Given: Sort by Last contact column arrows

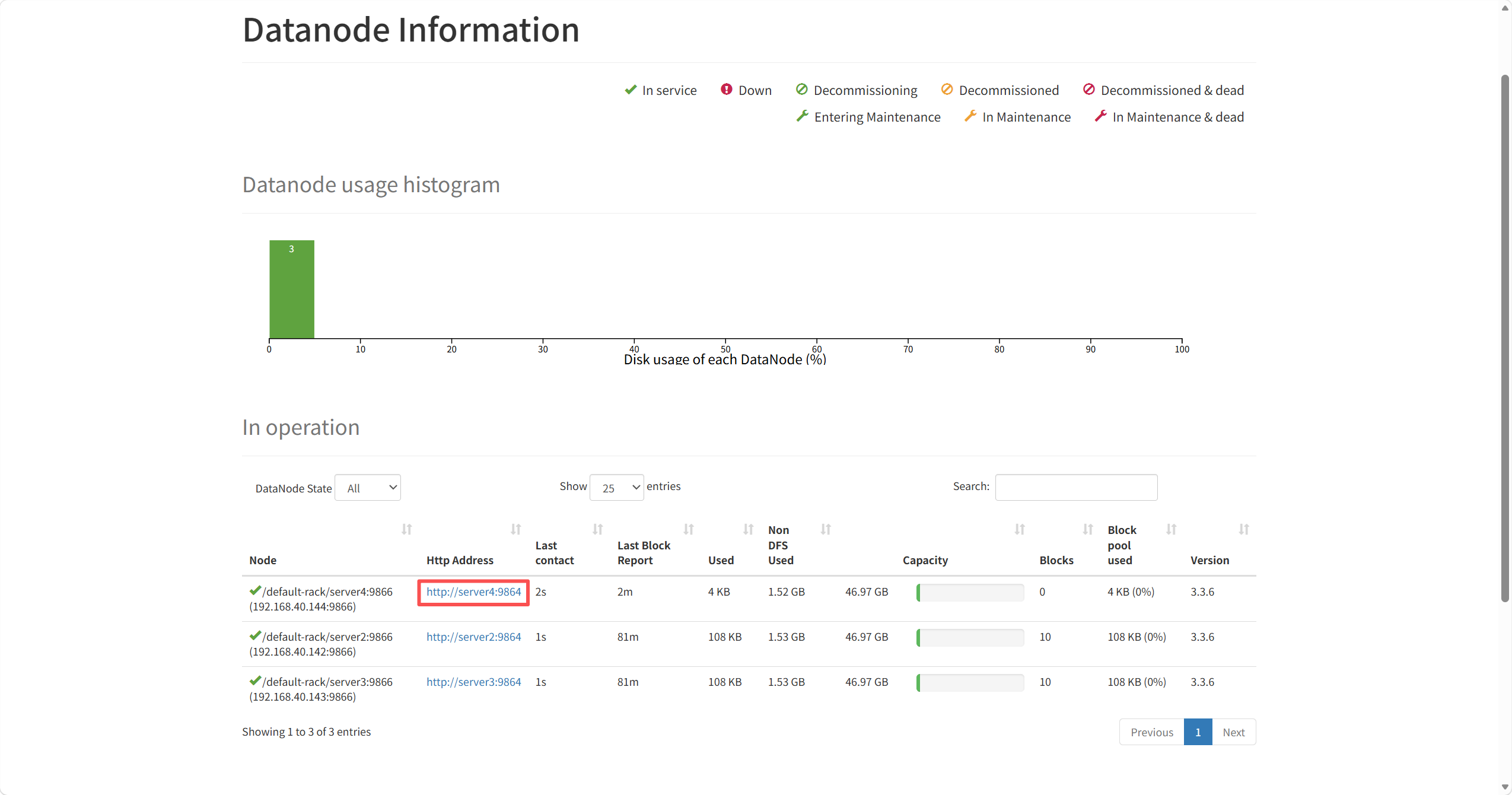Looking at the screenshot, I should 597,529.
